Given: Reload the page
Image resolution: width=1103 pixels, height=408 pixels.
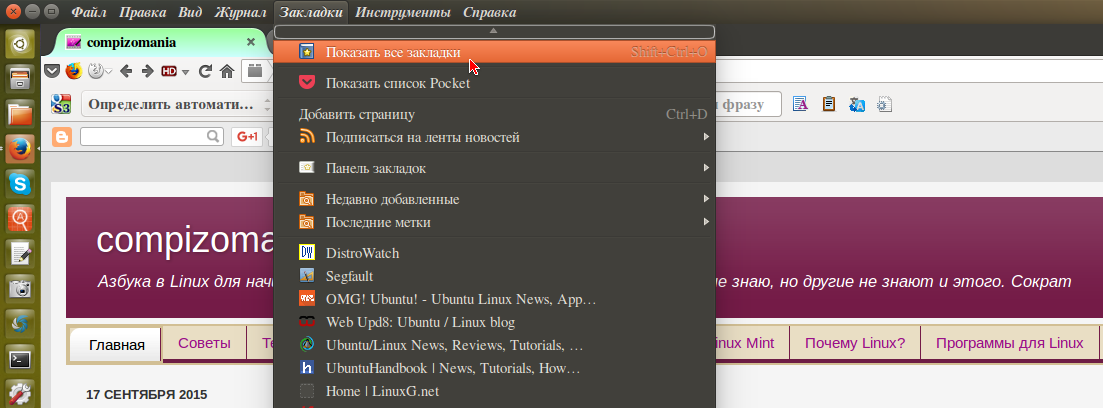Looking at the screenshot, I should tap(205, 70).
